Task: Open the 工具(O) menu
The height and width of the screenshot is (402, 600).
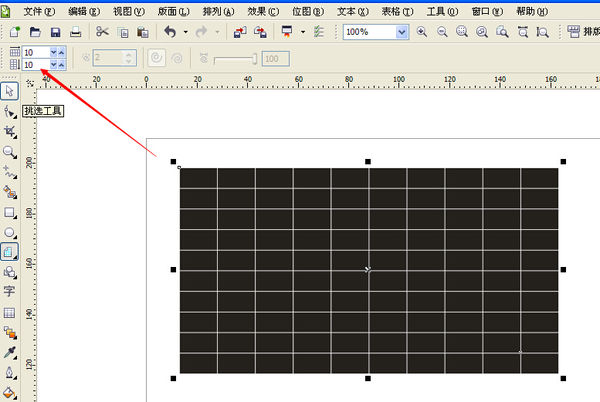Action: 442,11
